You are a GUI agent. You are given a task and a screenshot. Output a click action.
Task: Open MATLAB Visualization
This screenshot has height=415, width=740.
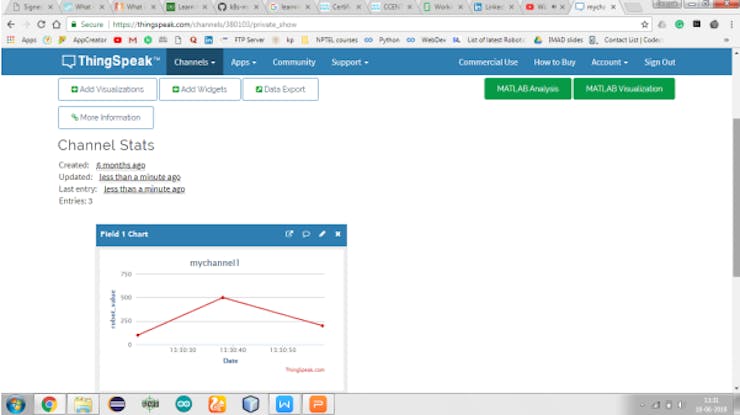(624, 89)
